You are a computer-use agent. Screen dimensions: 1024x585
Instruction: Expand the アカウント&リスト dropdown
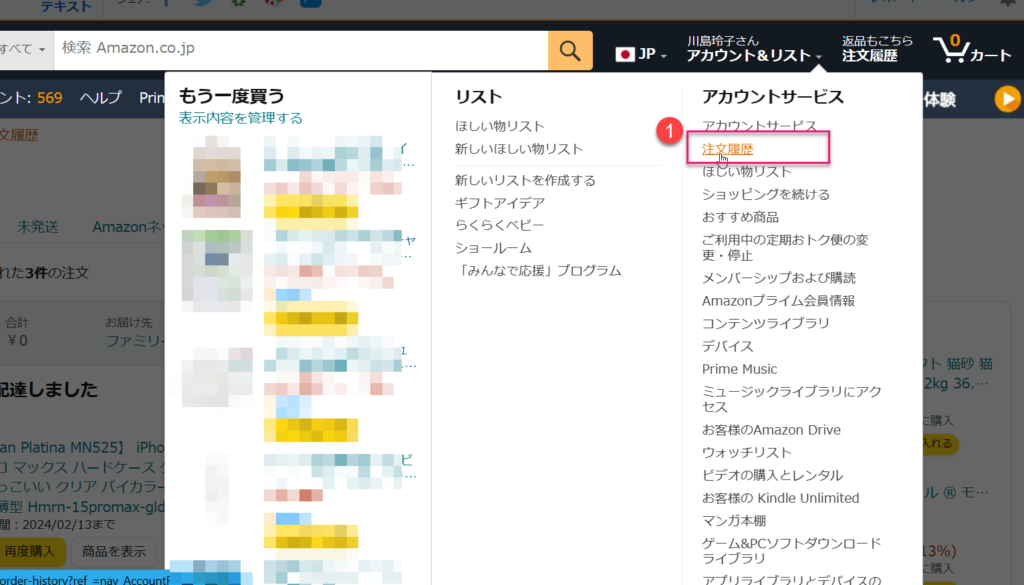tap(754, 56)
